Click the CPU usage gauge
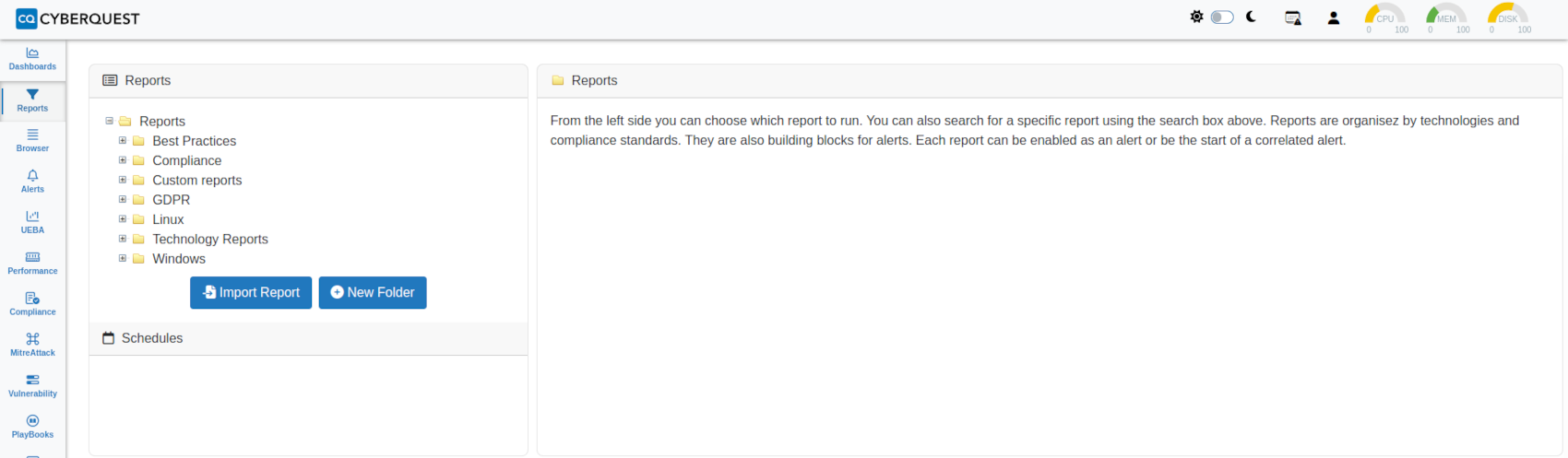The height and width of the screenshot is (458, 1568). tap(1385, 18)
